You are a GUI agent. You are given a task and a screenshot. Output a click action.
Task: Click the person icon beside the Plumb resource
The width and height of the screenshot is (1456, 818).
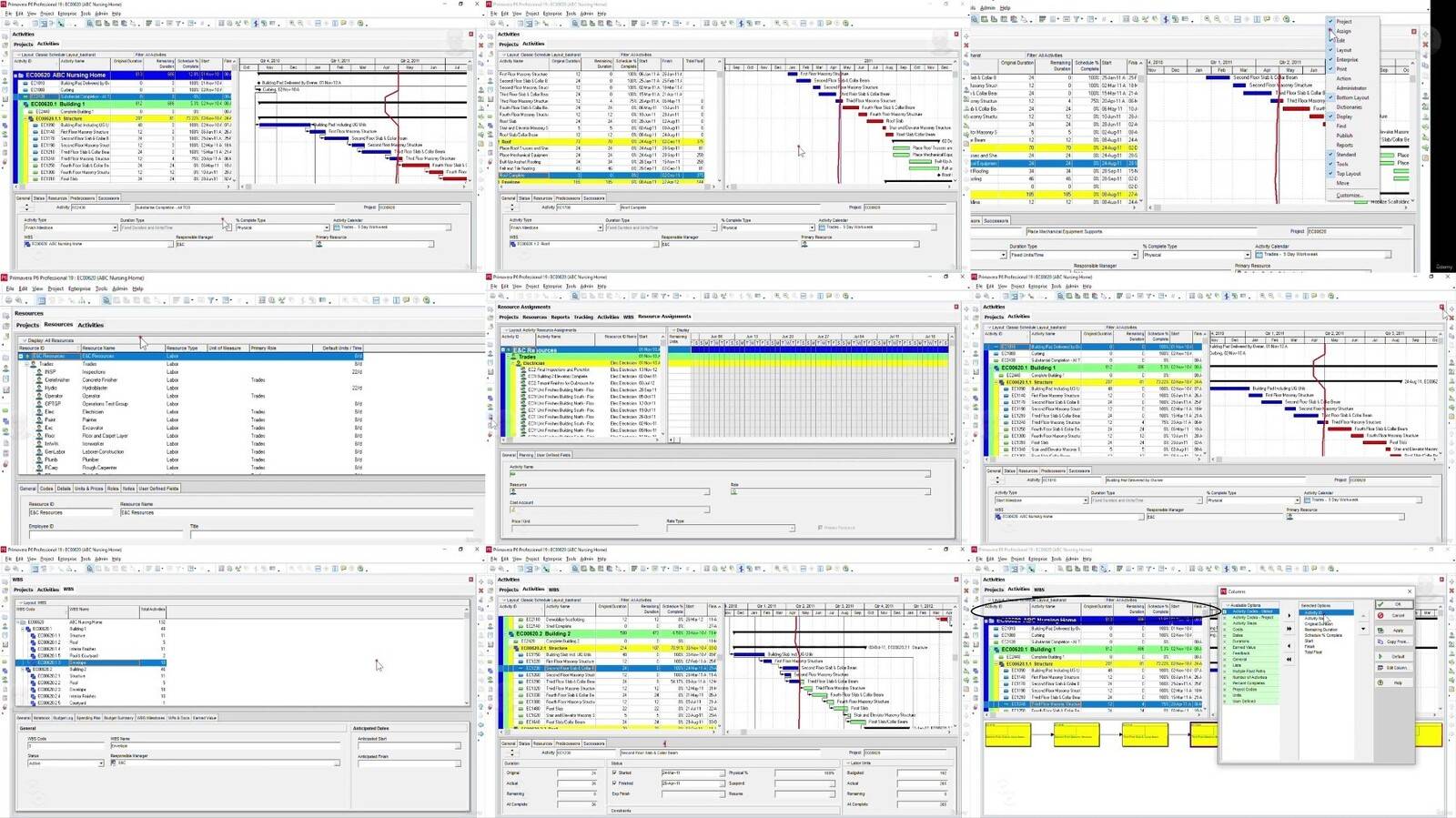click(x=39, y=460)
